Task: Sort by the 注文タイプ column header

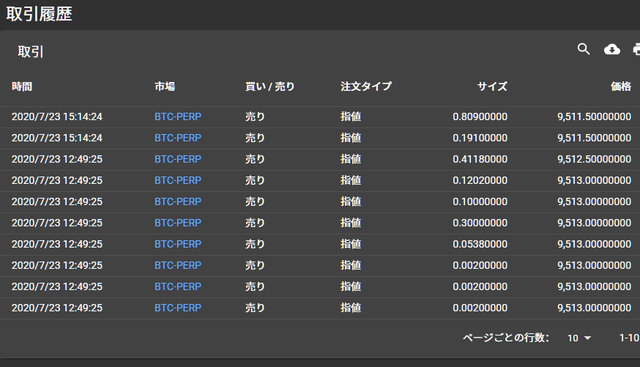Action: [366, 87]
